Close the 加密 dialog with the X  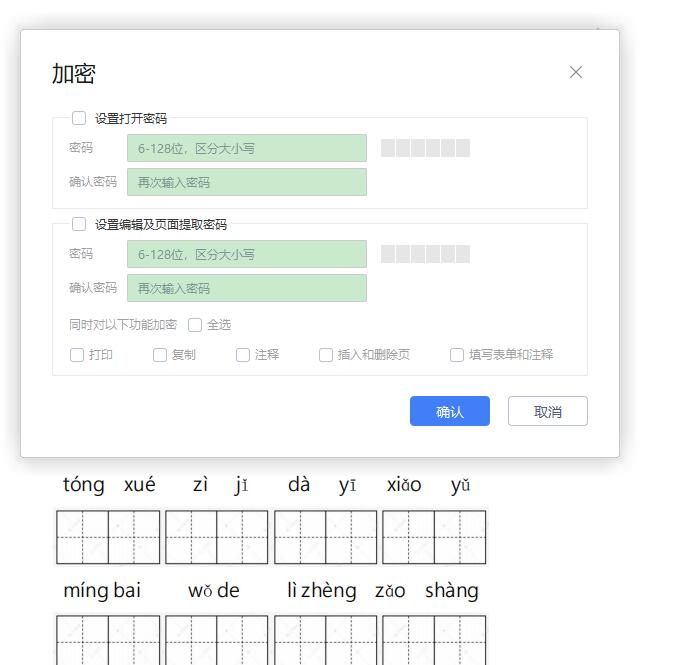coord(576,72)
